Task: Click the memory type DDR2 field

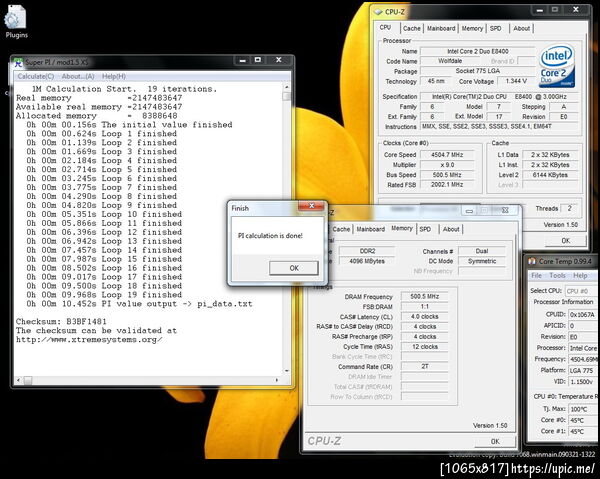Action: (x=367, y=251)
